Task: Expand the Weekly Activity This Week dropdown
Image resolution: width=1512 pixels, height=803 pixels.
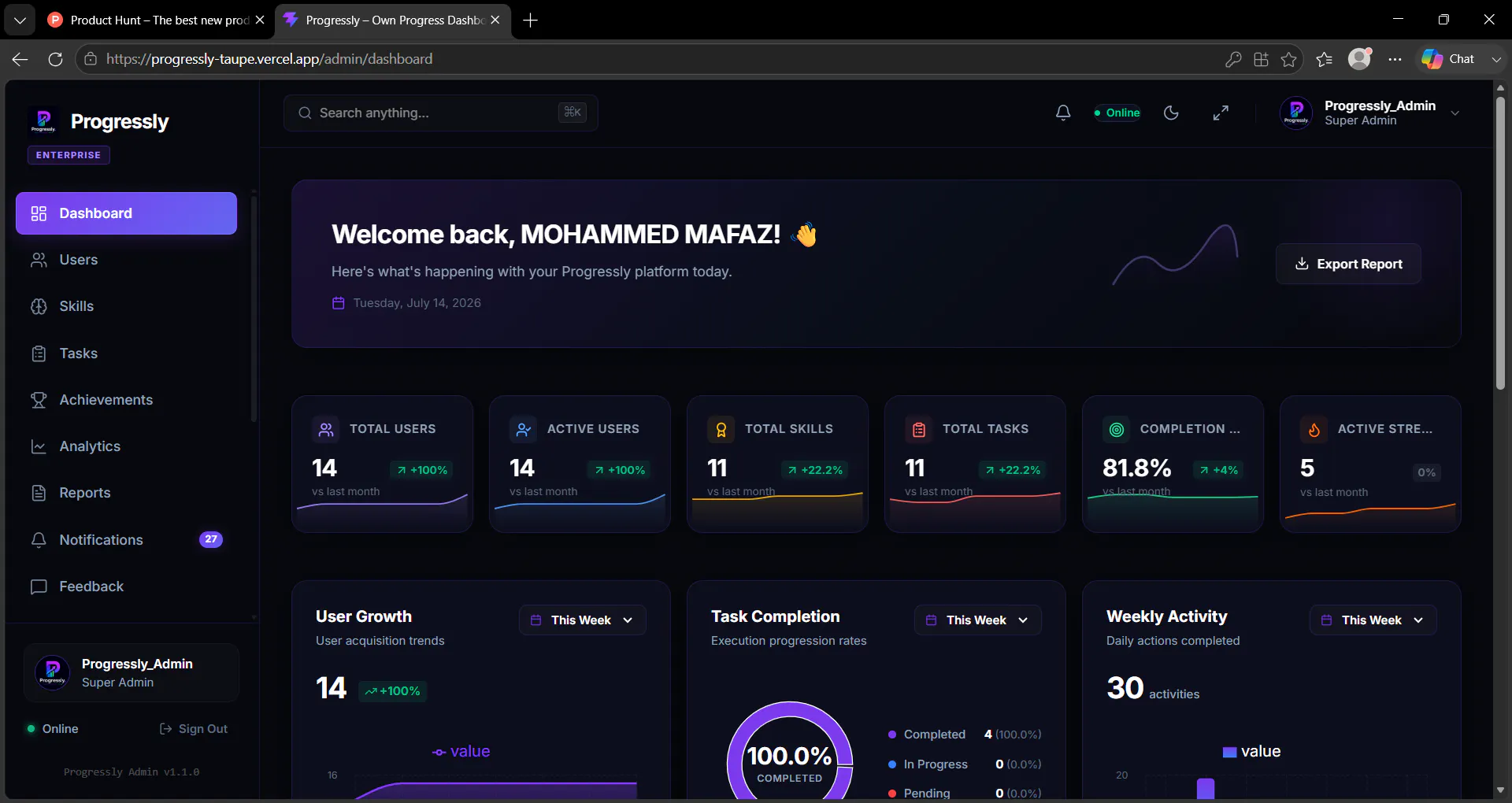Action: click(1373, 620)
